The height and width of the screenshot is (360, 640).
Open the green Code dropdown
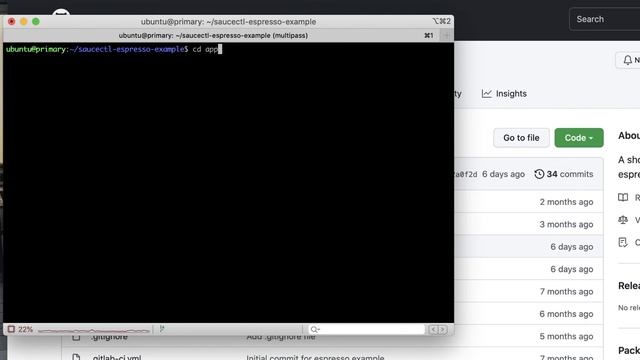coord(579,138)
